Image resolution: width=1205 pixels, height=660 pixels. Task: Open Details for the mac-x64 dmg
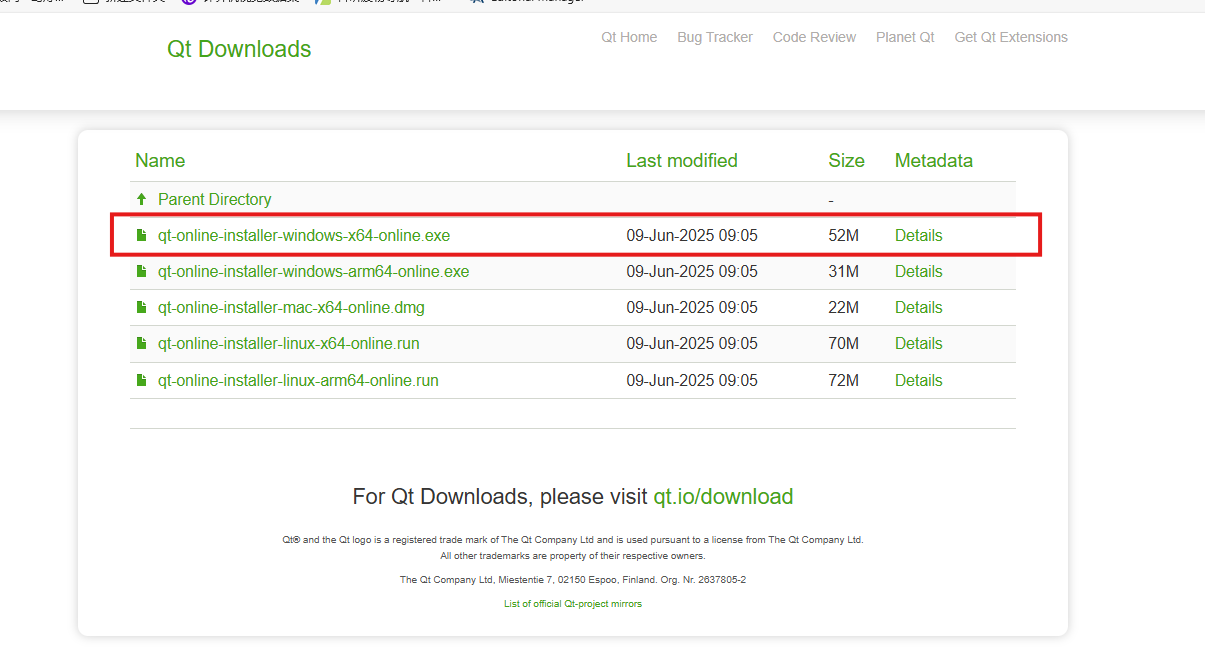pyautogui.click(x=919, y=308)
